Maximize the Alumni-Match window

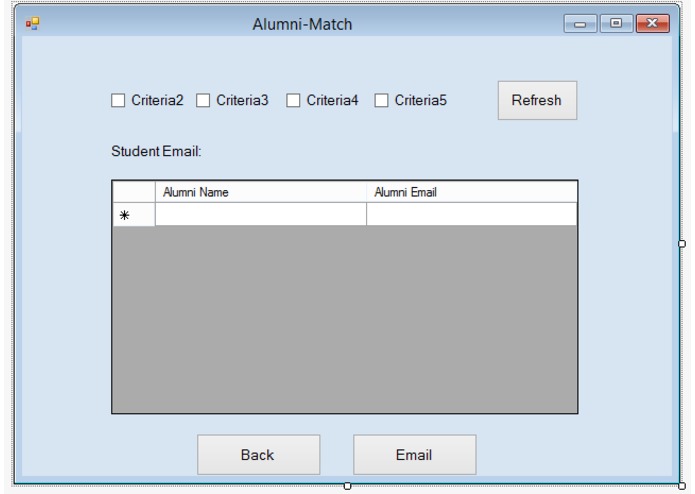click(616, 23)
